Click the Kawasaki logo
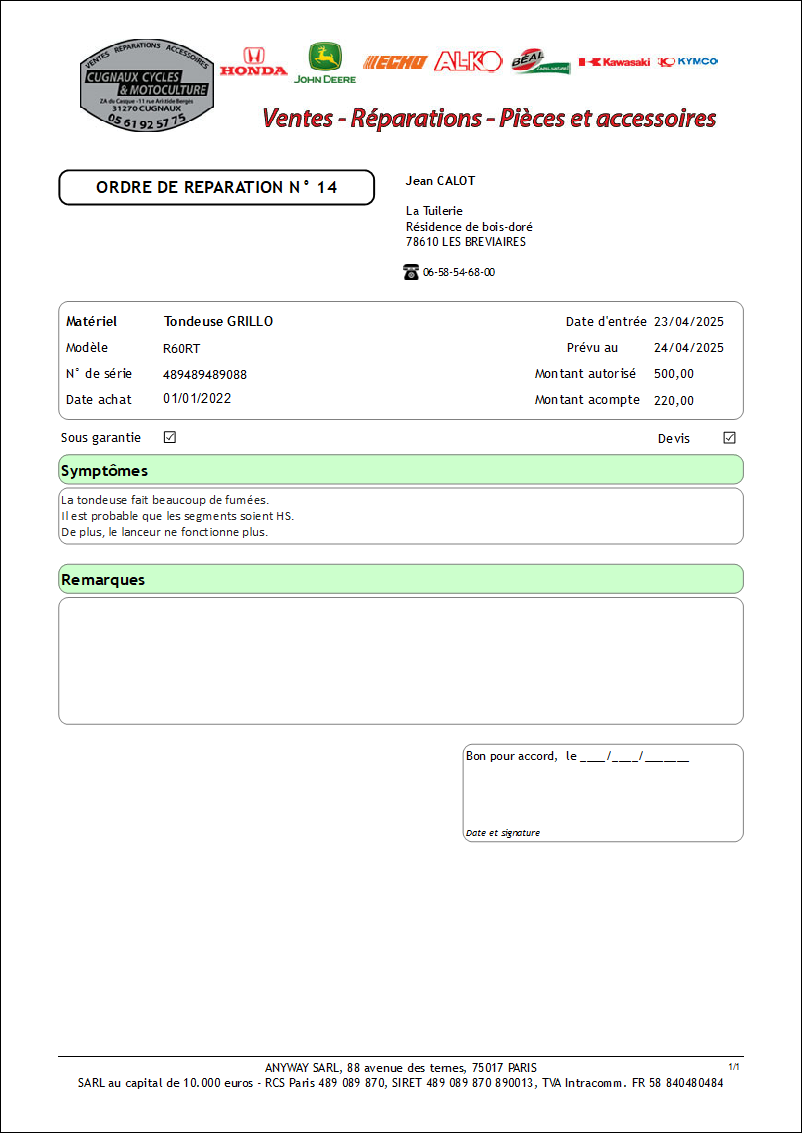The width and height of the screenshot is (802, 1133). [x=615, y=62]
